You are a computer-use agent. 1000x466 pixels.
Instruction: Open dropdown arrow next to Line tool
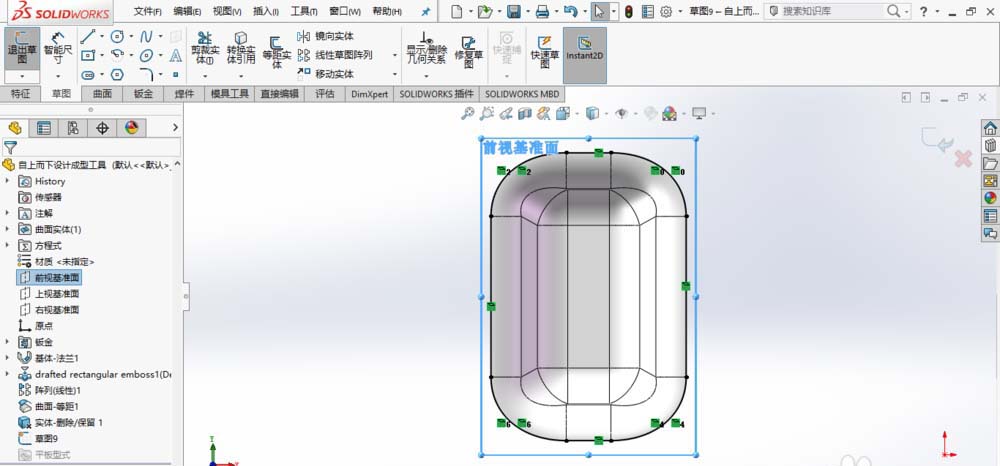(101, 37)
